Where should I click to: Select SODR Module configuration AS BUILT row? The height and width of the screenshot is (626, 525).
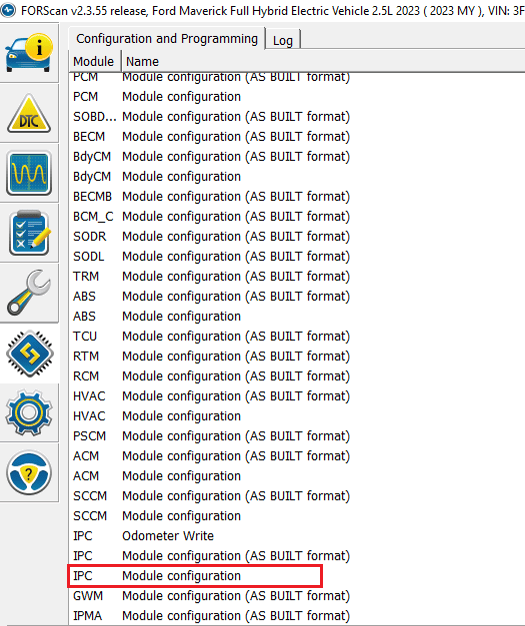coord(297,236)
